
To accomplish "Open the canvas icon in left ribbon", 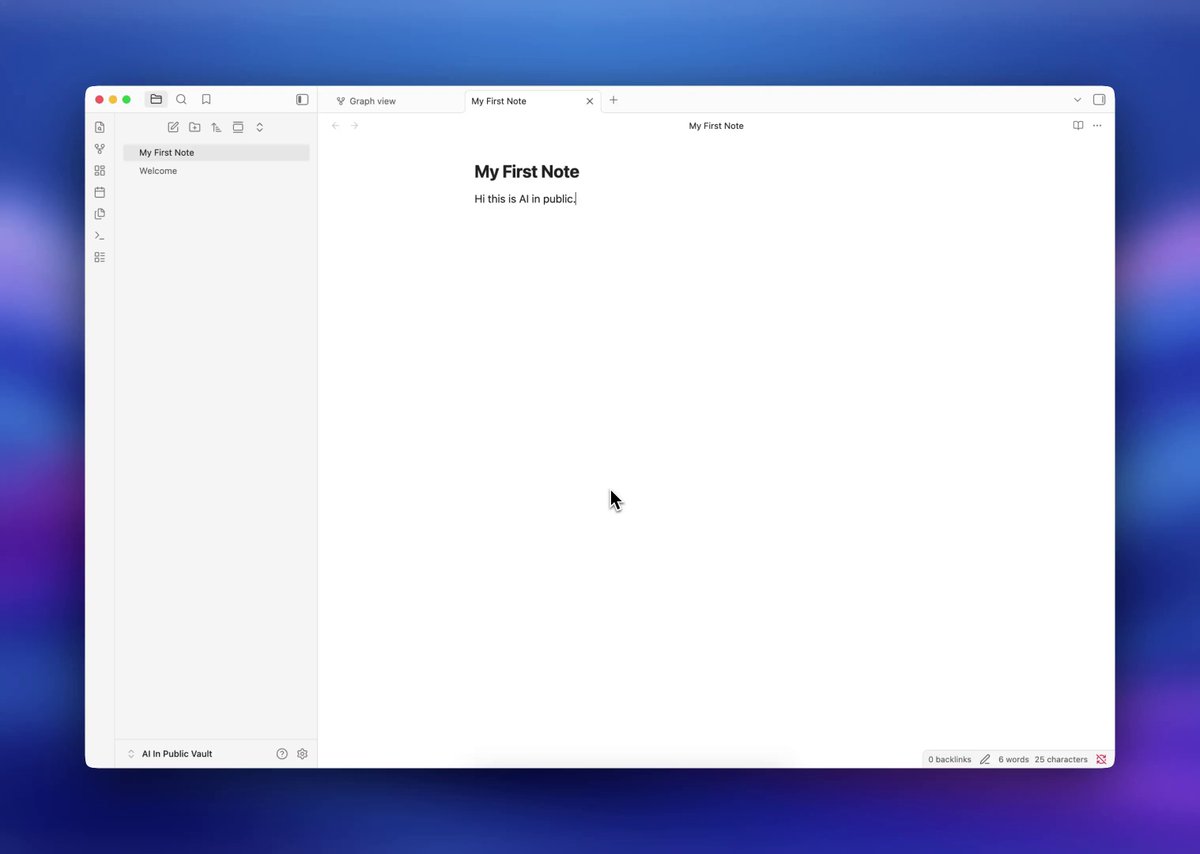I will click(x=100, y=171).
